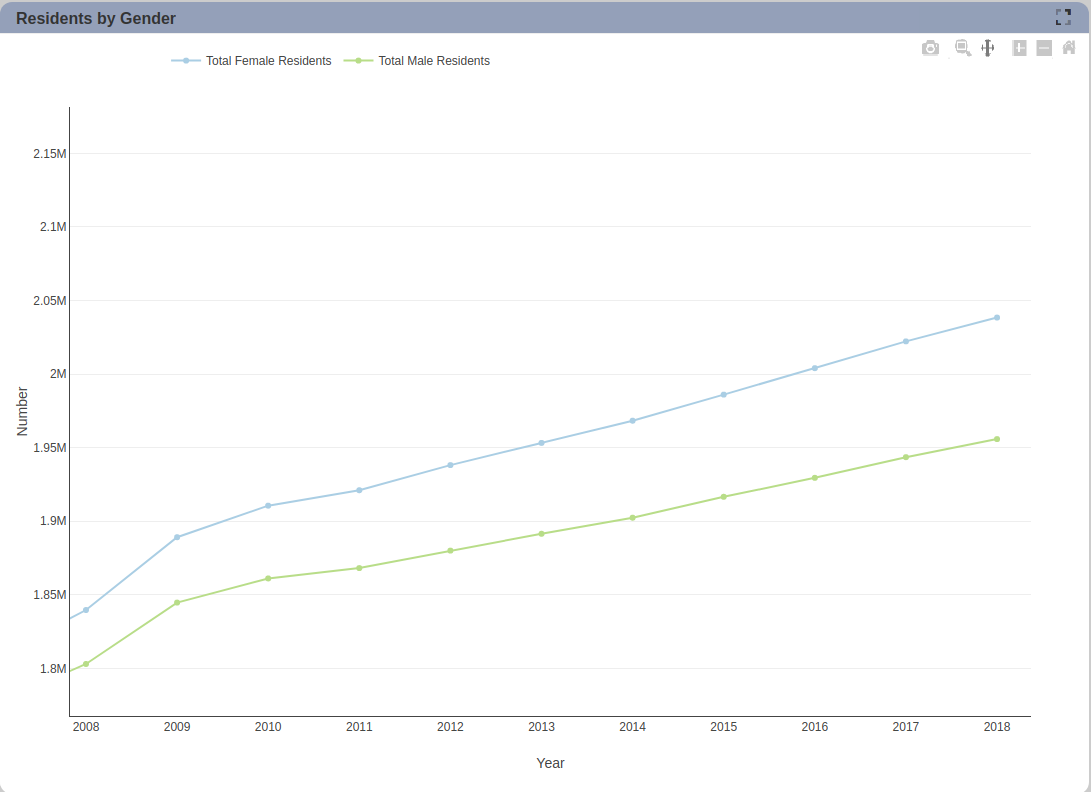Viewport: 1091px width, 792px height.
Task: Click the 2013 label on the x-axis
Action: (x=541, y=727)
